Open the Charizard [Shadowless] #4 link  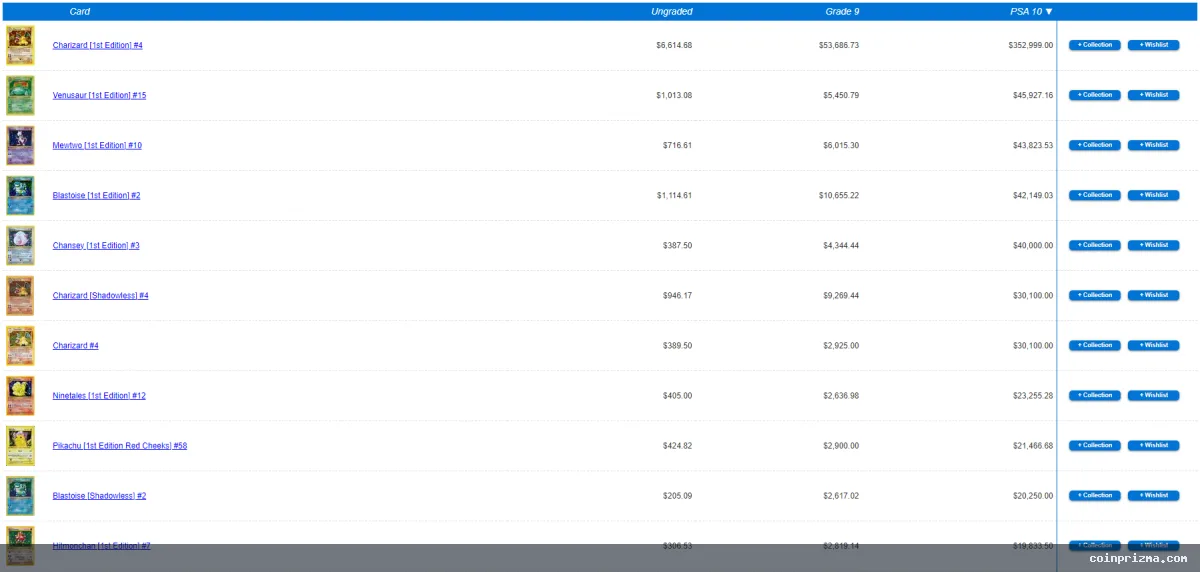[100, 296]
